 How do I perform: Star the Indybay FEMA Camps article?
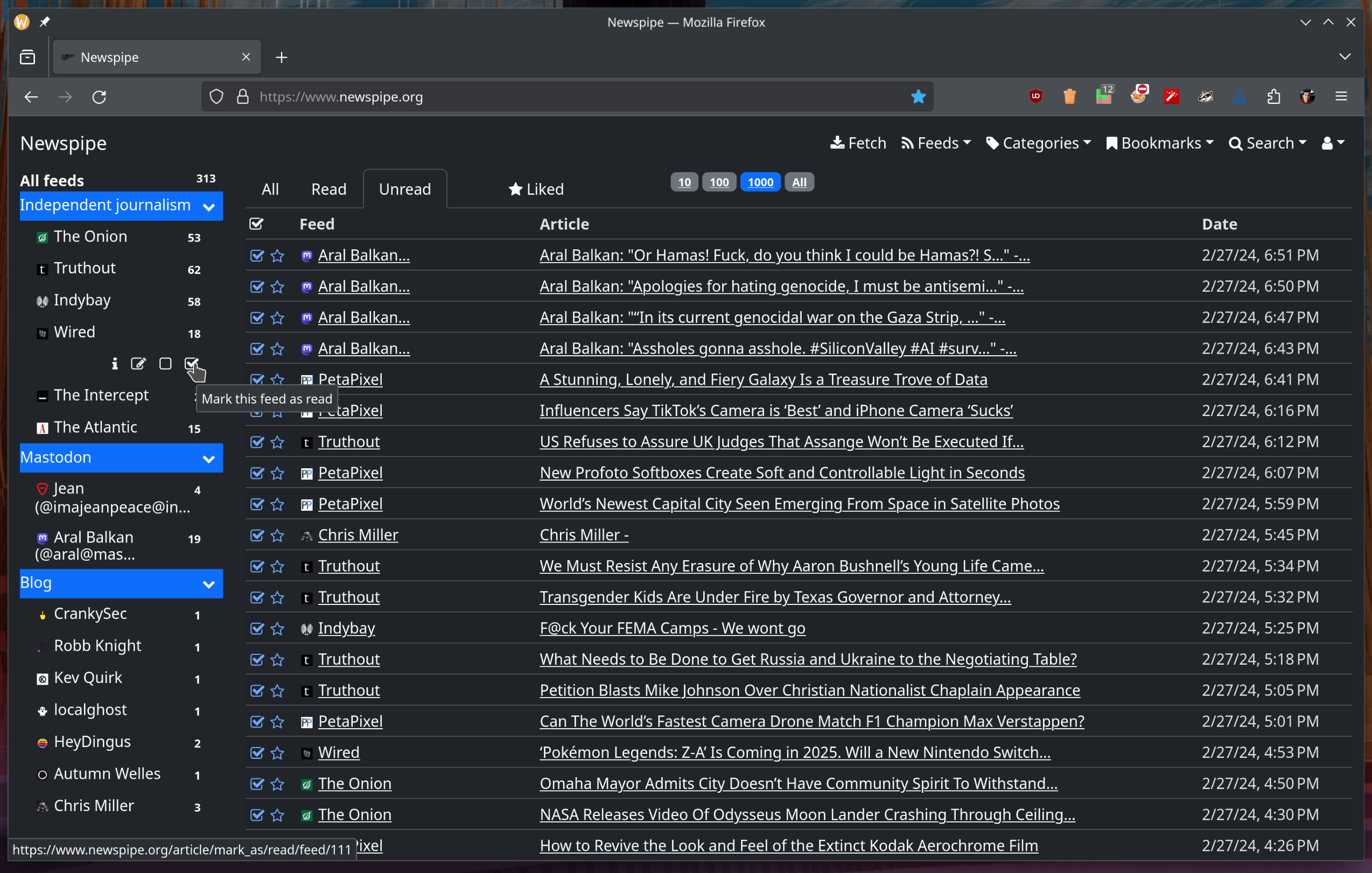click(277, 629)
